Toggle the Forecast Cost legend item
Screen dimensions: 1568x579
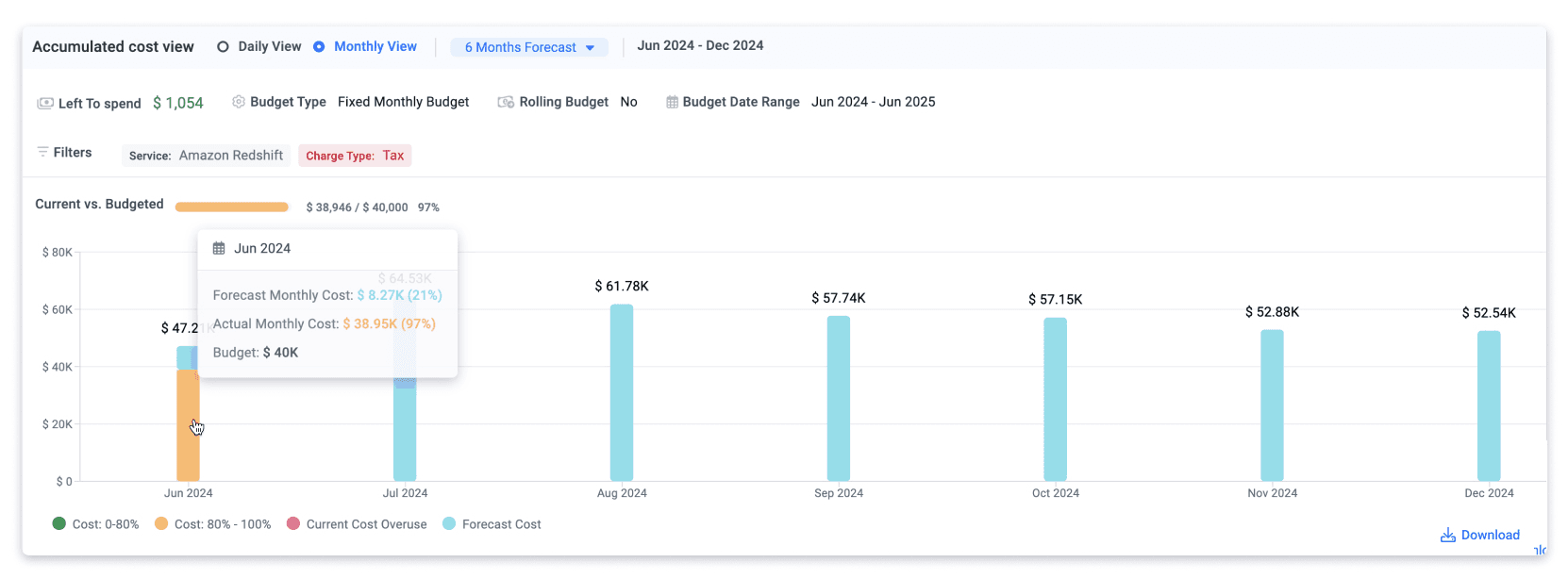point(492,524)
